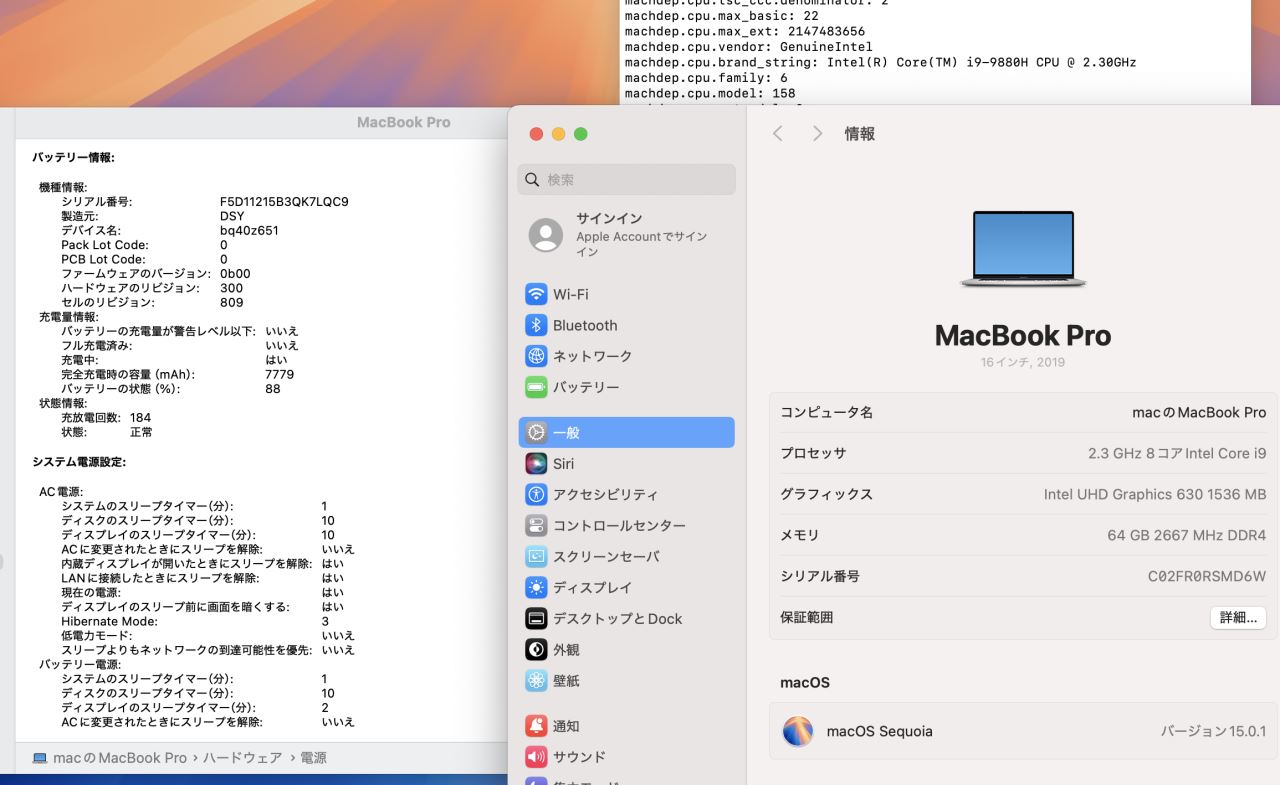
Task: Select 一般 in the sidebar
Action: pyautogui.click(x=626, y=432)
